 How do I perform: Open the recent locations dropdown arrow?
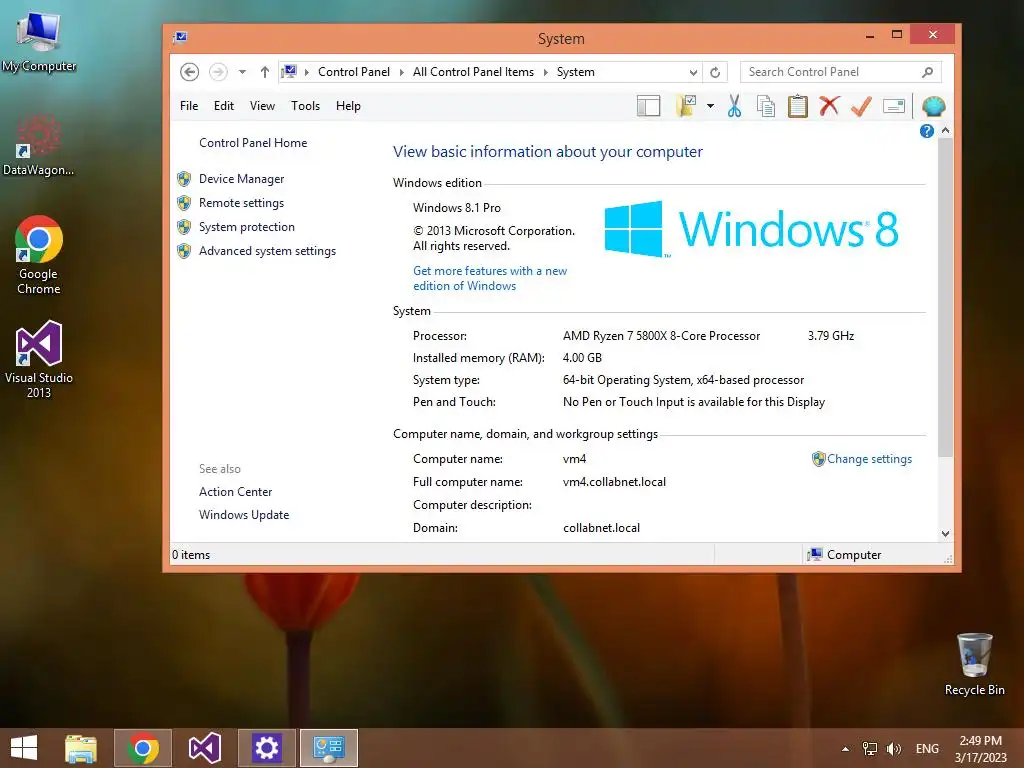[x=242, y=72]
